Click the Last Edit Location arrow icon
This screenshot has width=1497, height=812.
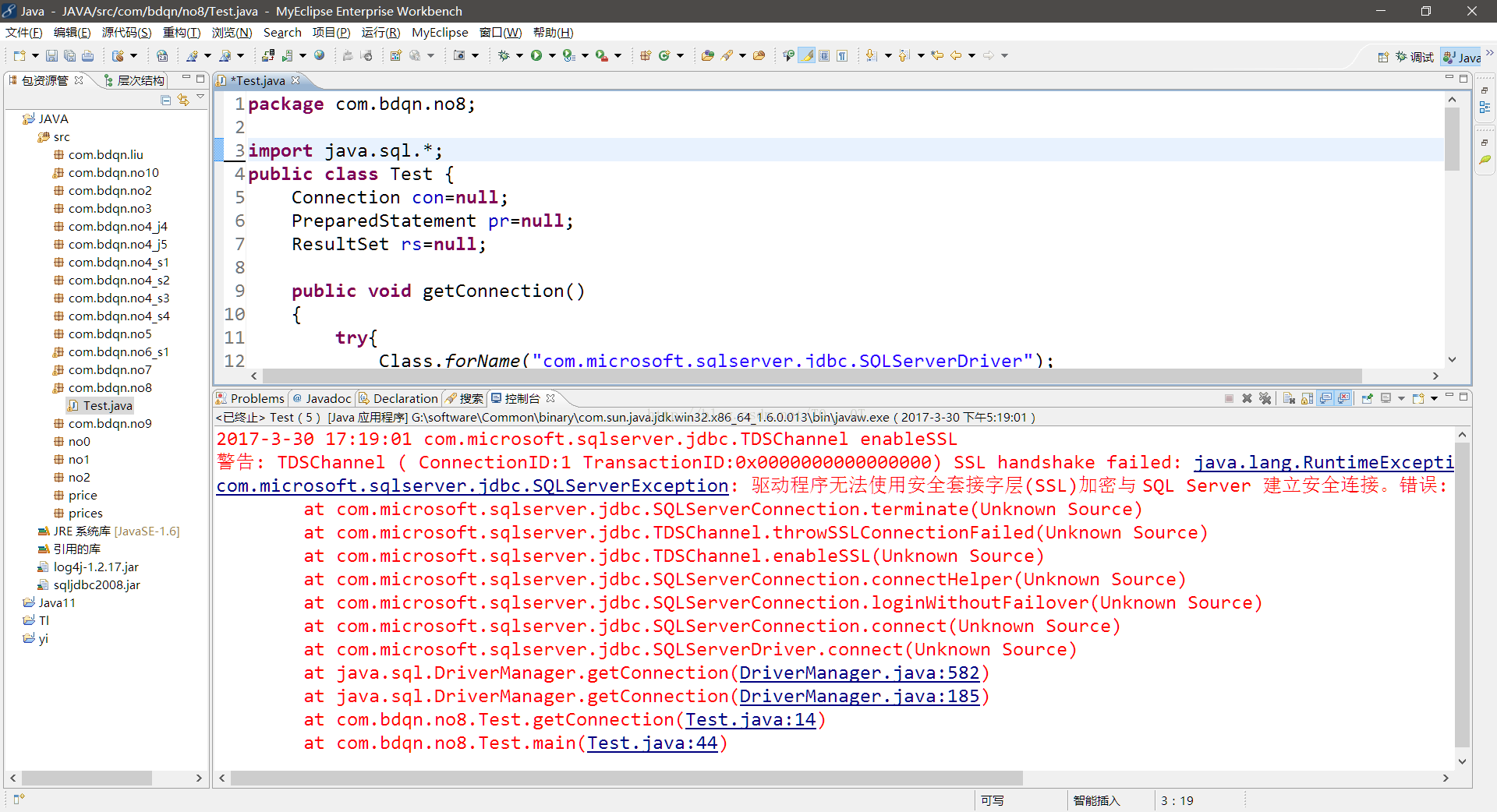(x=937, y=55)
